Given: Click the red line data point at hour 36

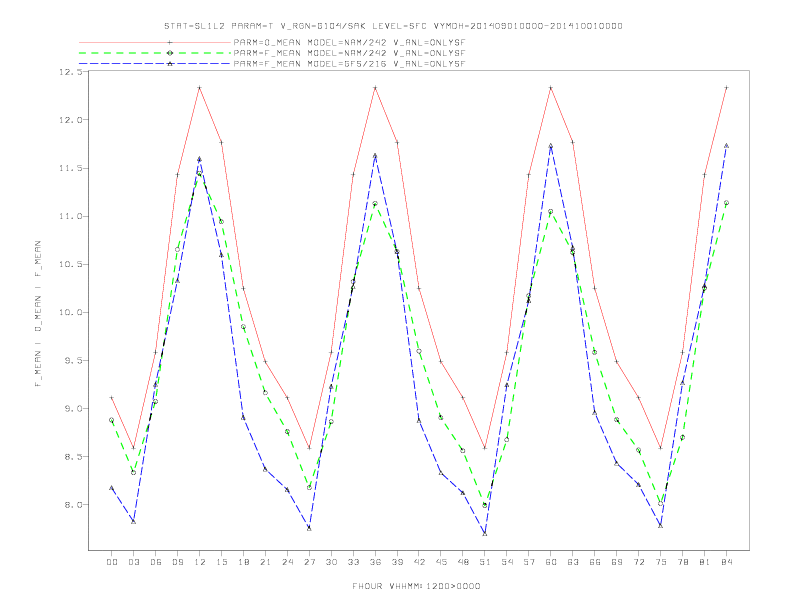Looking at the screenshot, I should coord(375,88).
